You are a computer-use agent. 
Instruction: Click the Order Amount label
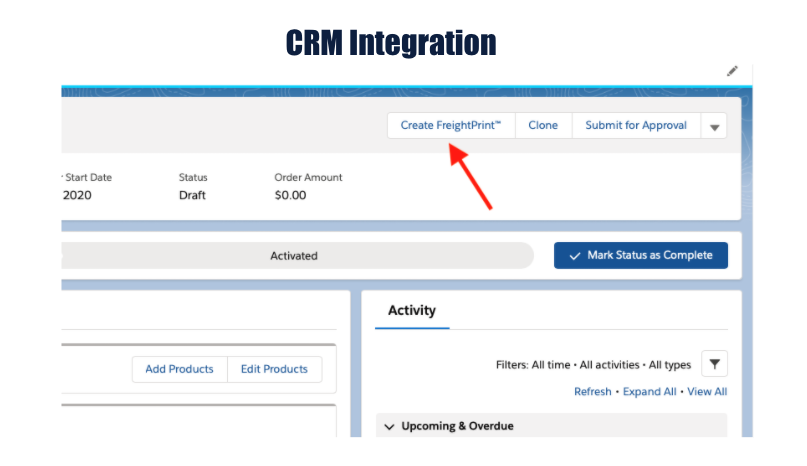click(308, 178)
